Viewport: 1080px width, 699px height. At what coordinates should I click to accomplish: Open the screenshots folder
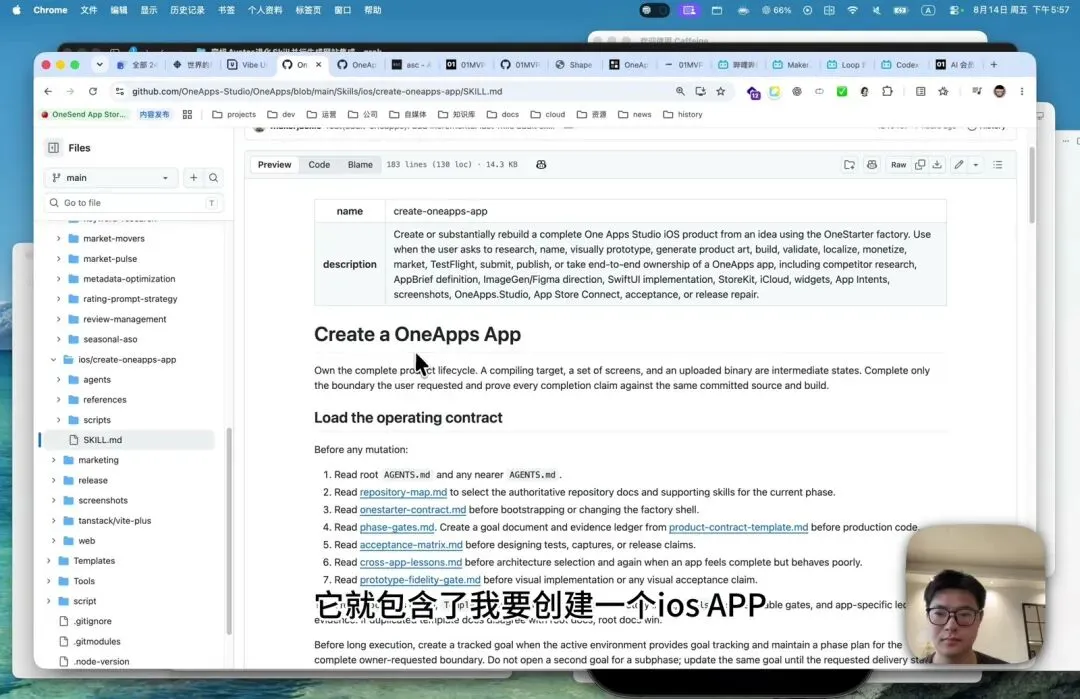pyautogui.click(x=103, y=500)
